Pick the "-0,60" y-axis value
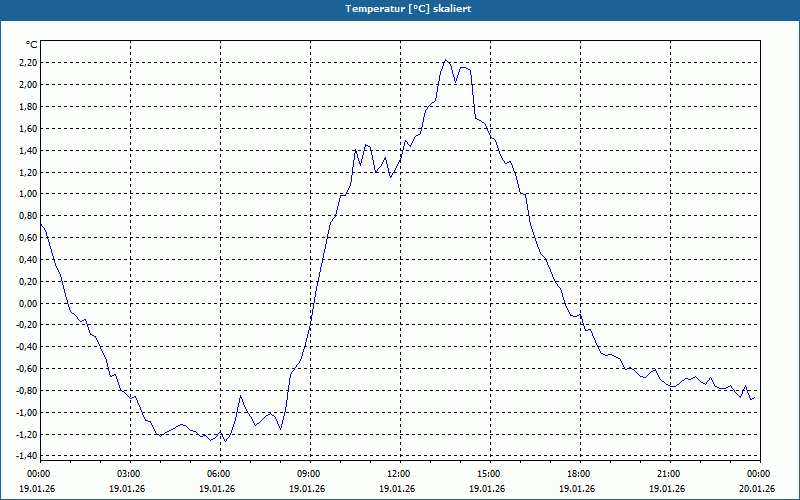Screen dimensions: 800x500 click(27, 369)
